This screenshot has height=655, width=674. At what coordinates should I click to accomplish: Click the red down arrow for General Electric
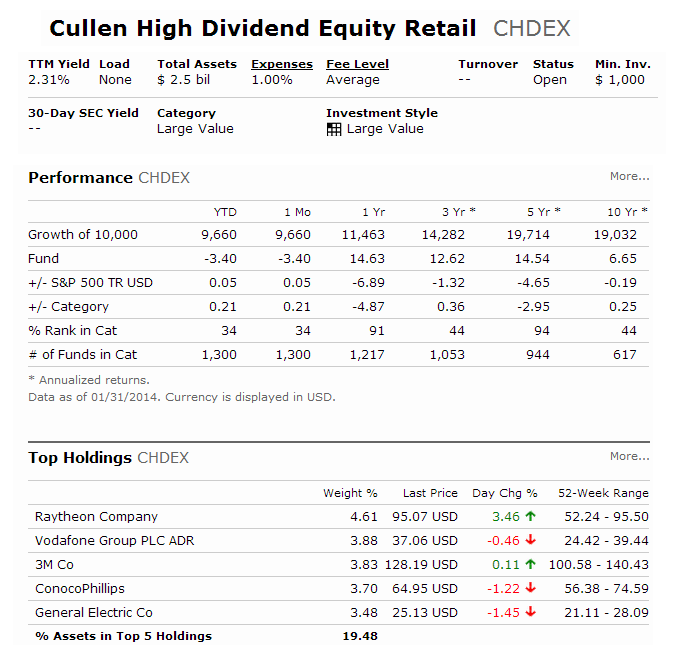pyautogui.click(x=531, y=612)
